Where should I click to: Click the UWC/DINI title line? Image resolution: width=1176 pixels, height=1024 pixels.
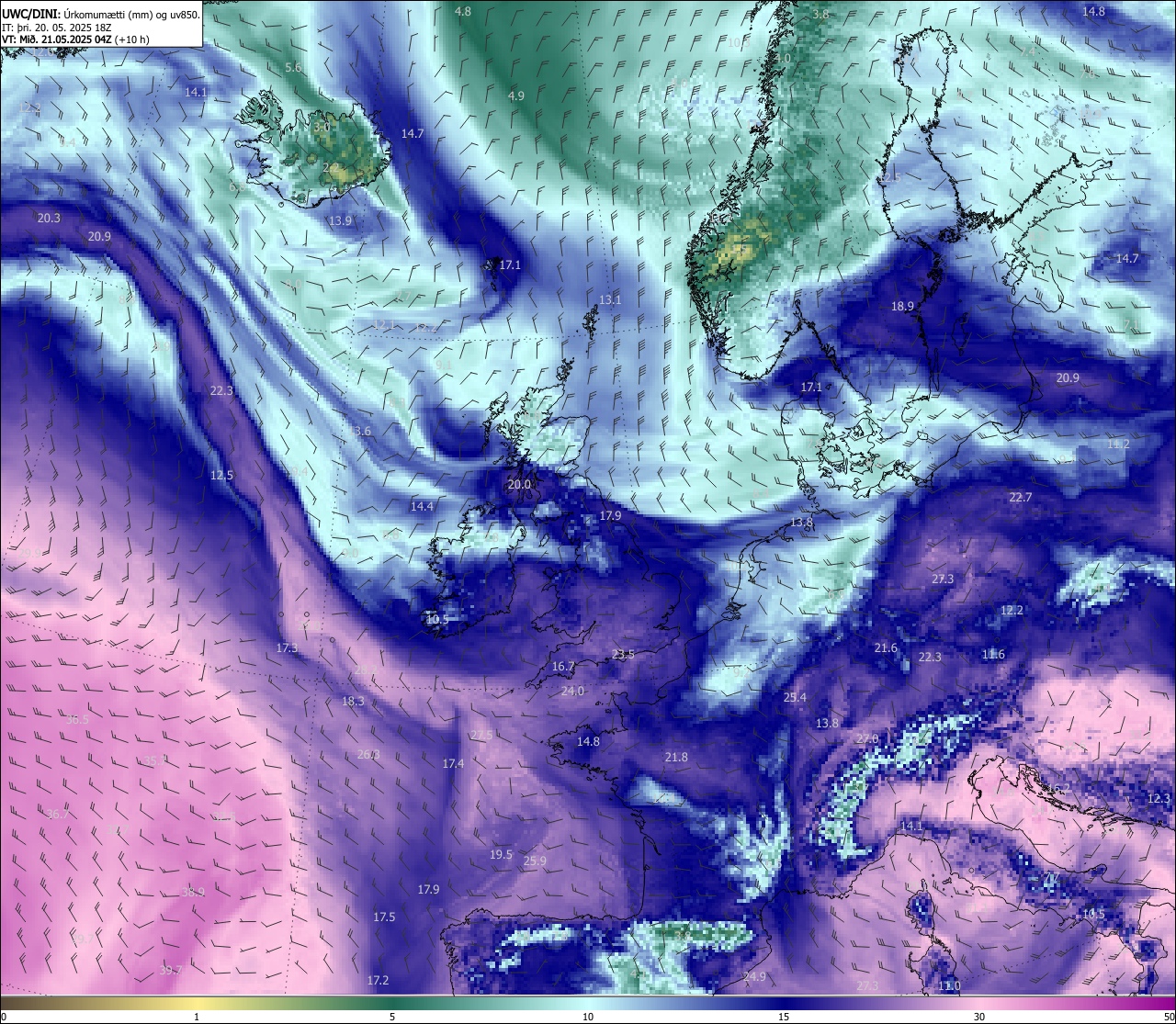(x=101, y=15)
